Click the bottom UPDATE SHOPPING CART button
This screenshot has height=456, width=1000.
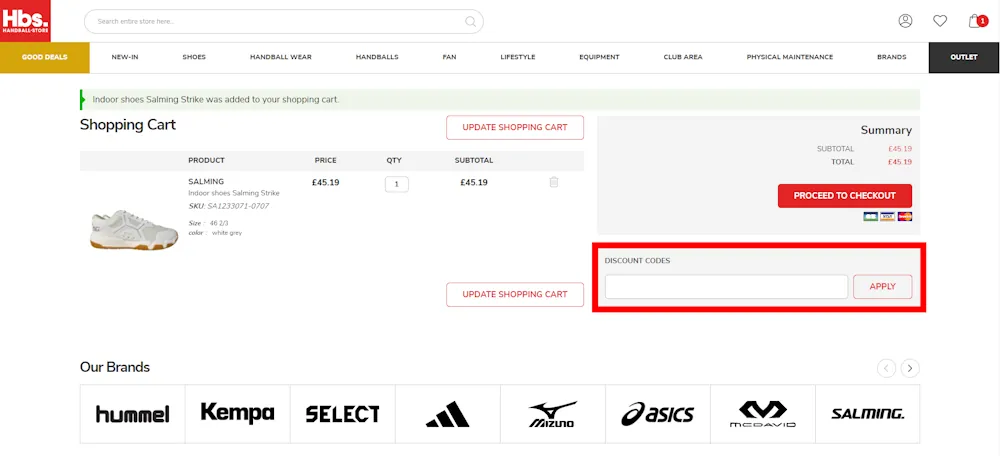coord(515,295)
